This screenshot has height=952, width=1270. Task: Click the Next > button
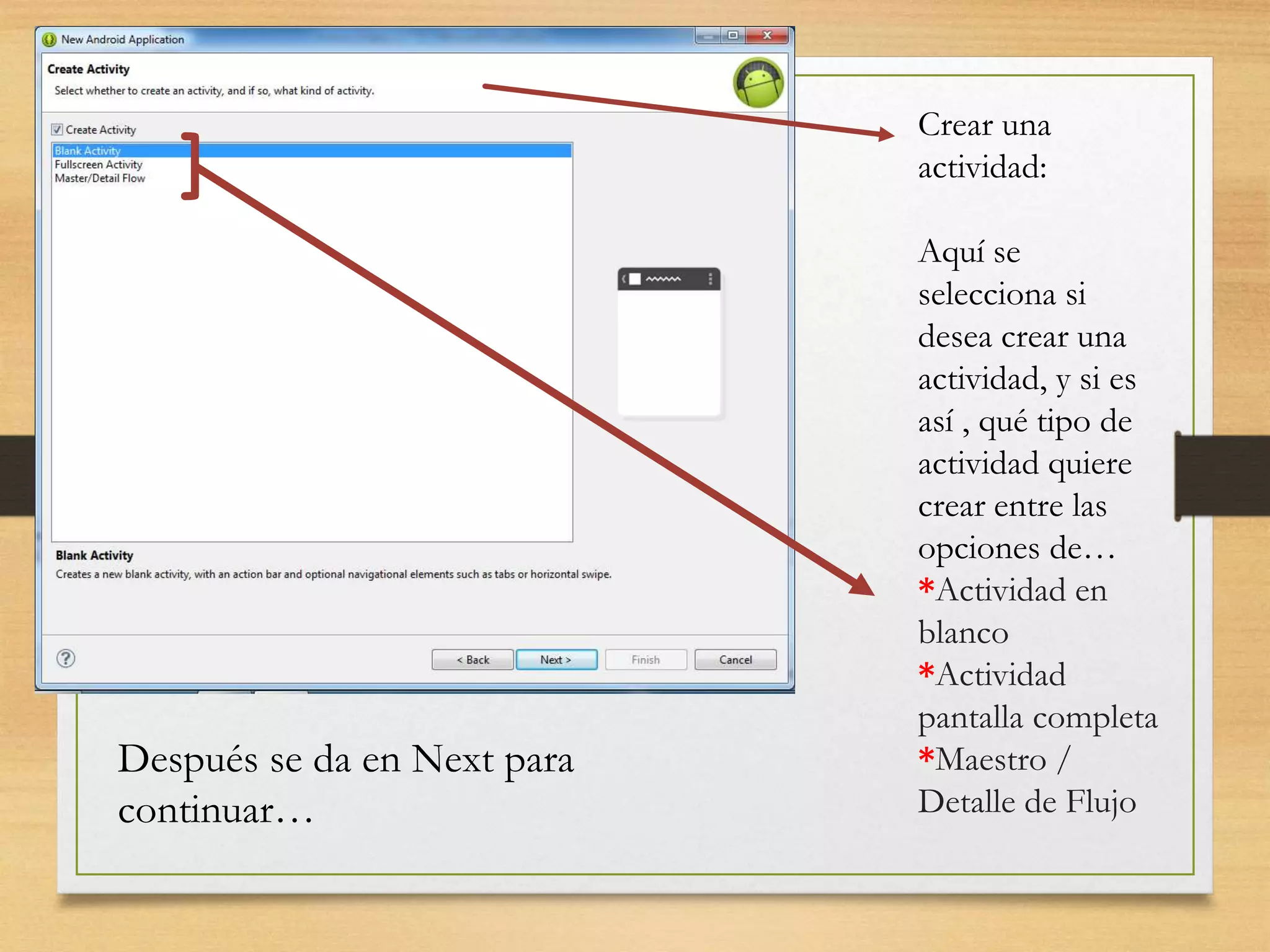tap(556, 659)
